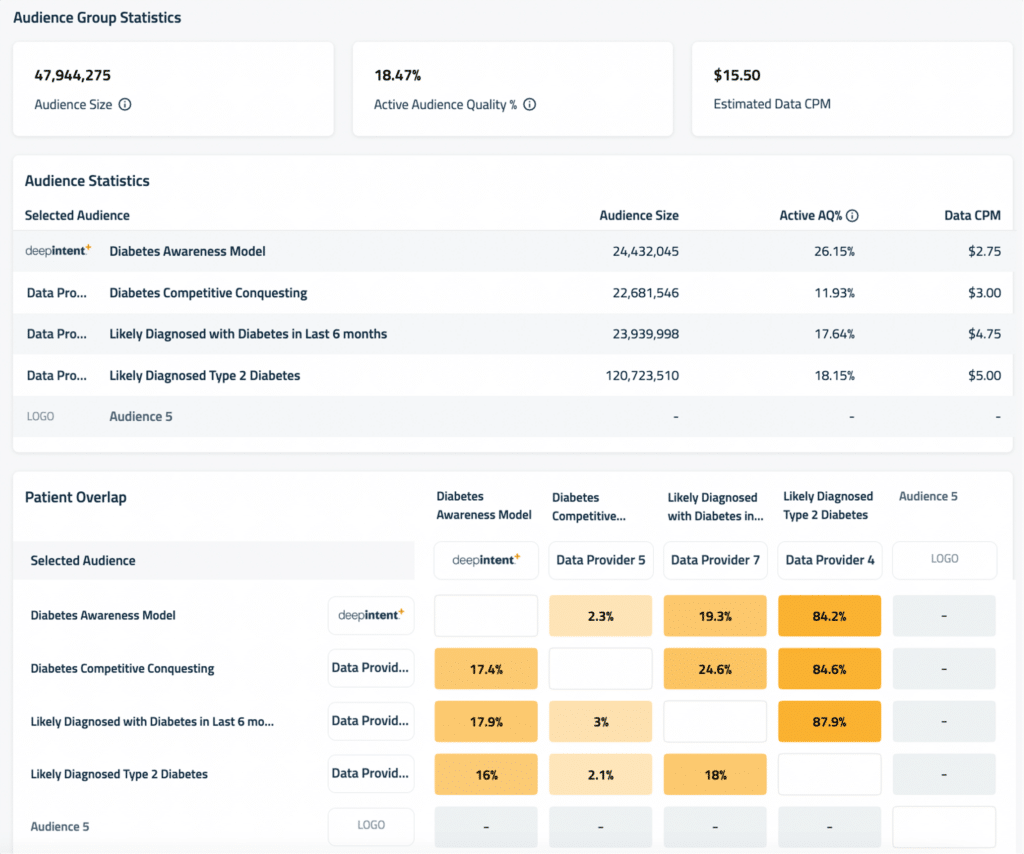Screen dimensions: 1024x854
Task: Select the 23,939,998 audience size cell
Action: click(645, 334)
